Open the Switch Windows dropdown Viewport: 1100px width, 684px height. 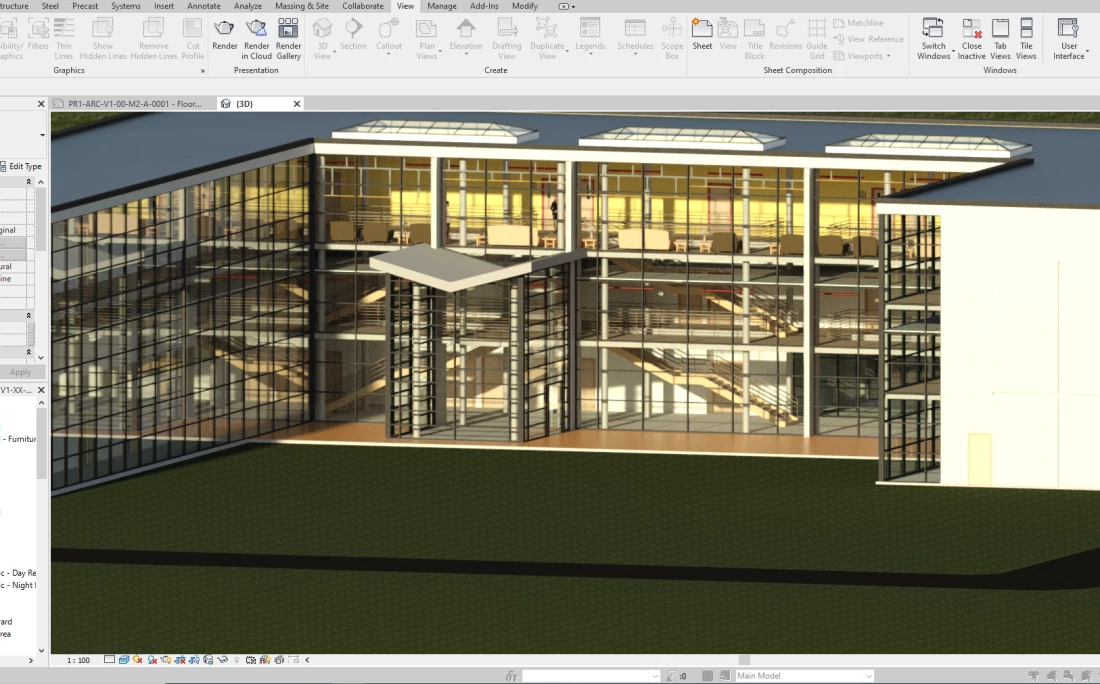coord(933,38)
